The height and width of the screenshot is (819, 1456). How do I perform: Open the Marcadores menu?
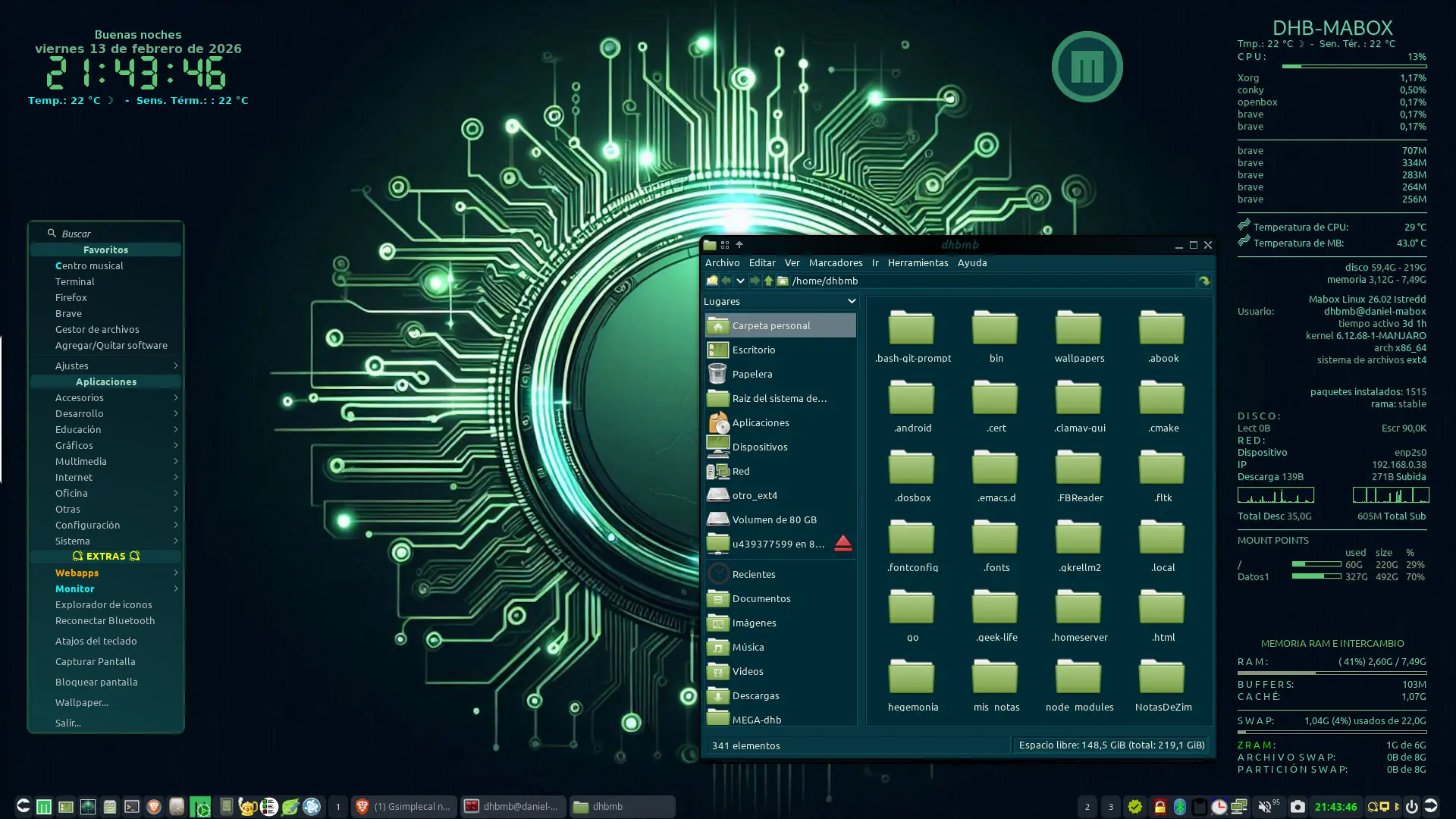click(x=835, y=262)
